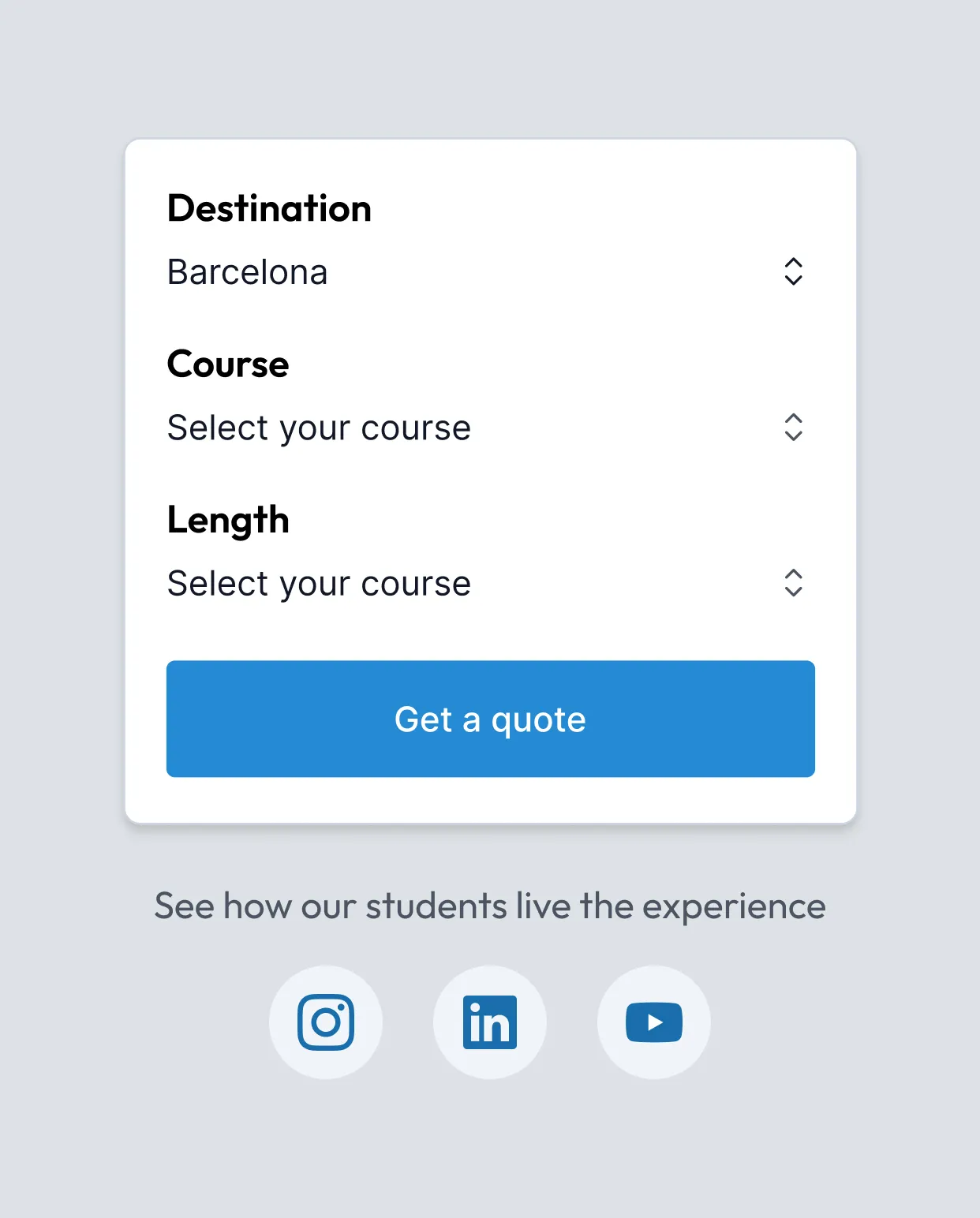Click 'Select your course' under Course
Image resolution: width=980 pixels, height=1218 pixels.
coord(319,428)
